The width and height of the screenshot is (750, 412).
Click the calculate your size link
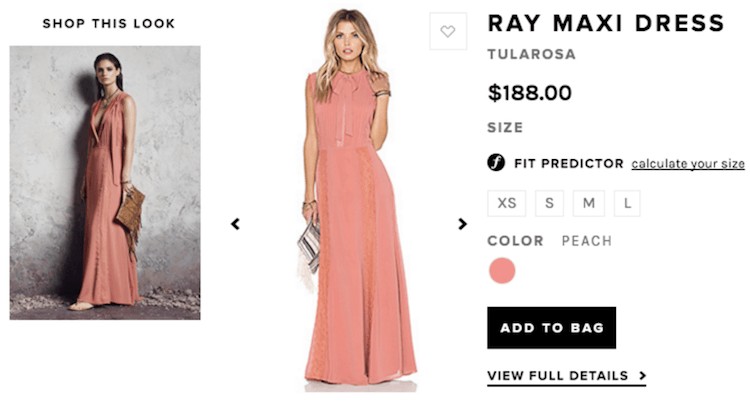click(x=687, y=164)
